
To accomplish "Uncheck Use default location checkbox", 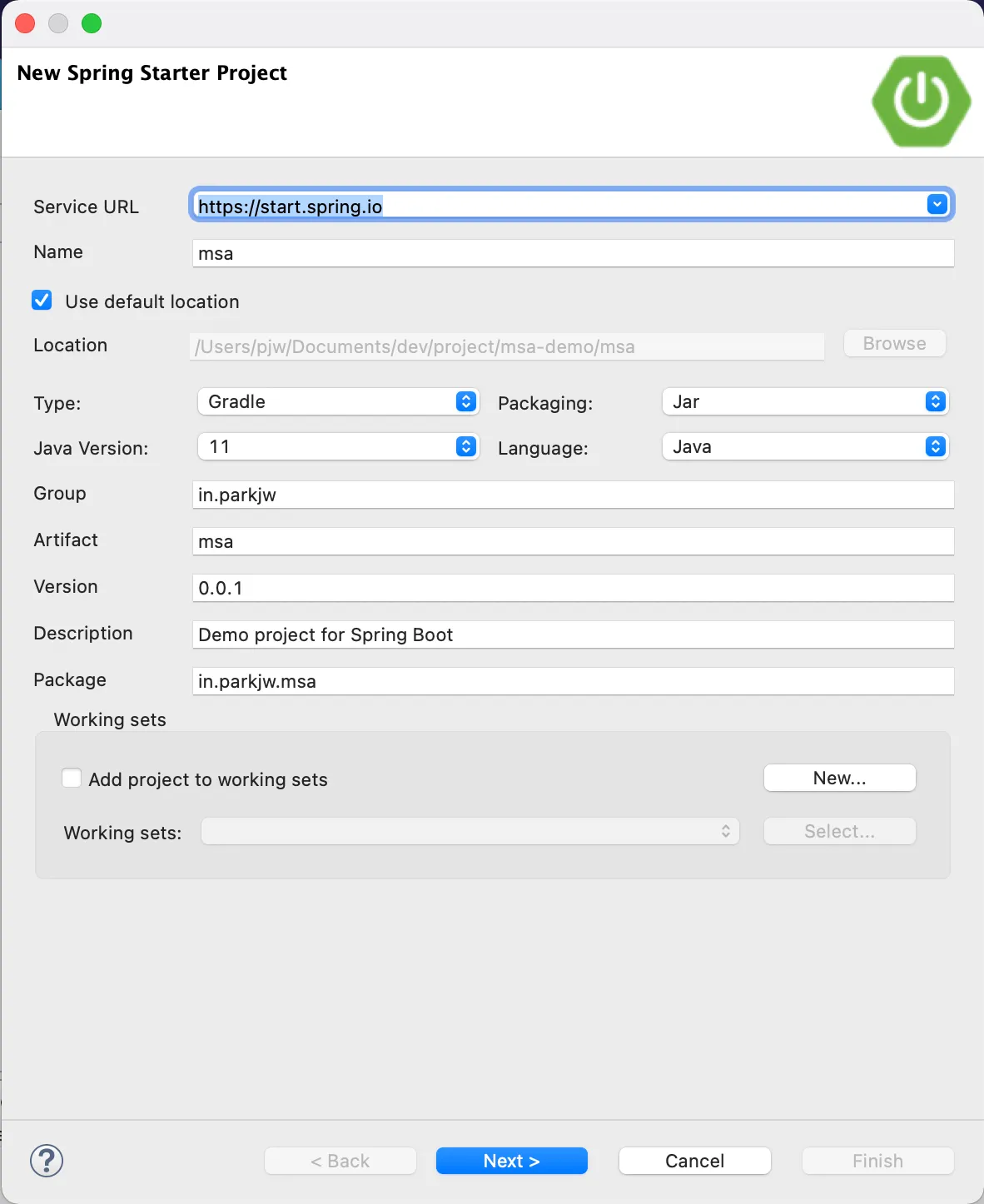I will click(42, 301).
